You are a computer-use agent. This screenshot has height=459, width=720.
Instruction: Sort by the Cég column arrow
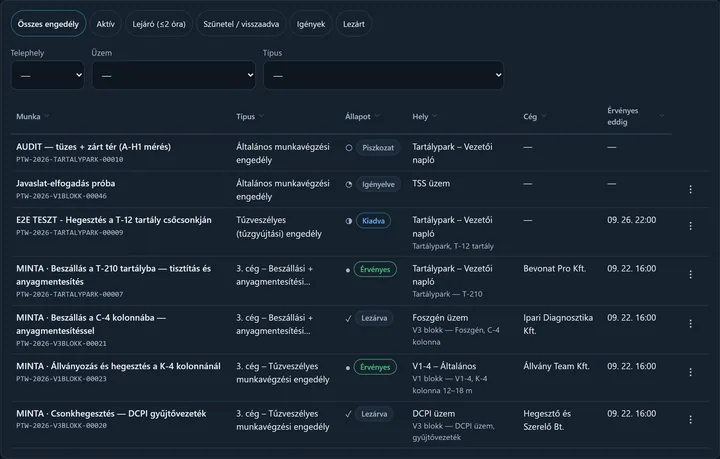(x=544, y=116)
